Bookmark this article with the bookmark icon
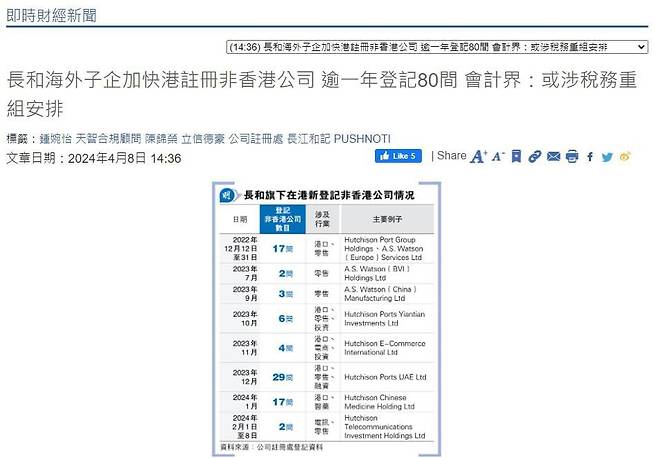The image size is (658, 458). 517,157
